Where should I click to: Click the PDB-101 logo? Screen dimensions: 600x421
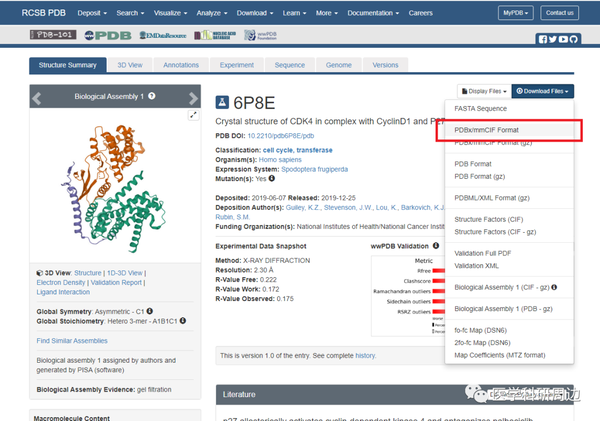tap(53, 35)
